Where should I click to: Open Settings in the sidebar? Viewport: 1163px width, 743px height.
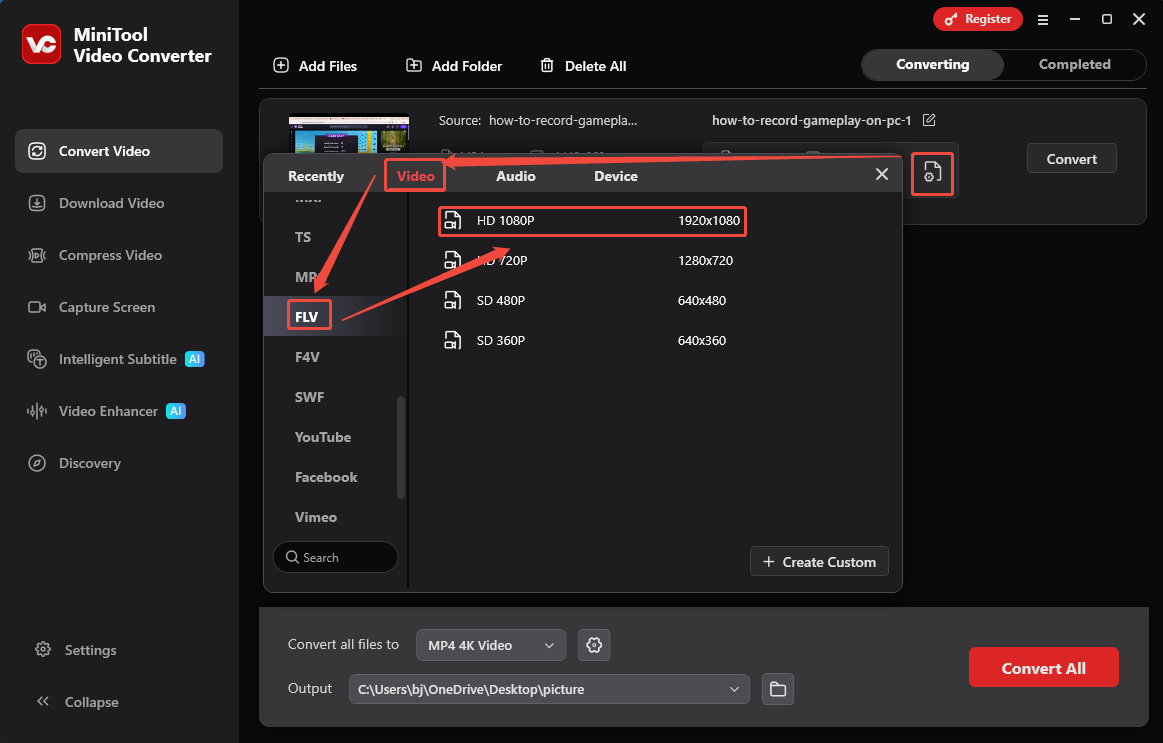76,650
